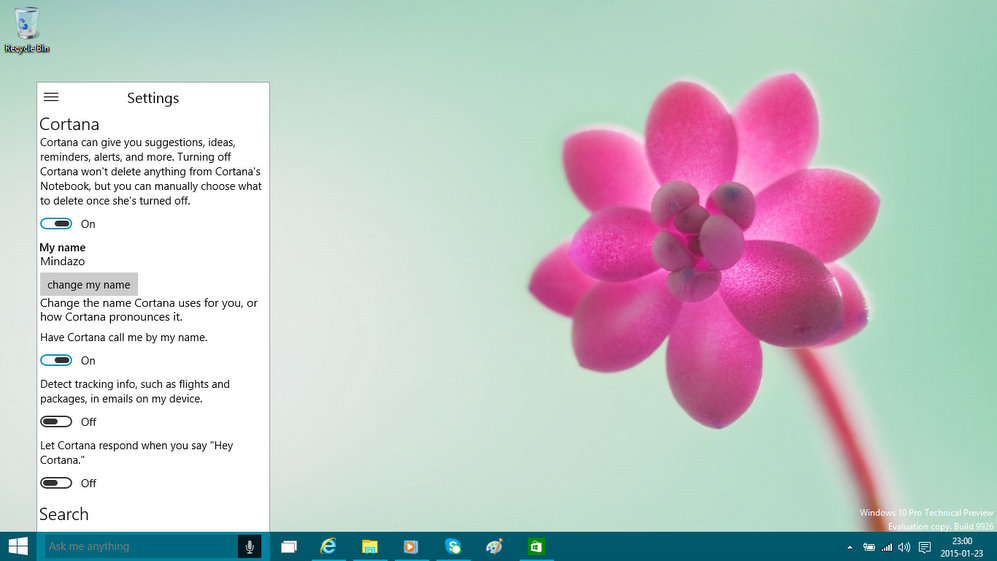
Task: Open the Windows Start menu
Action: pos(18,546)
